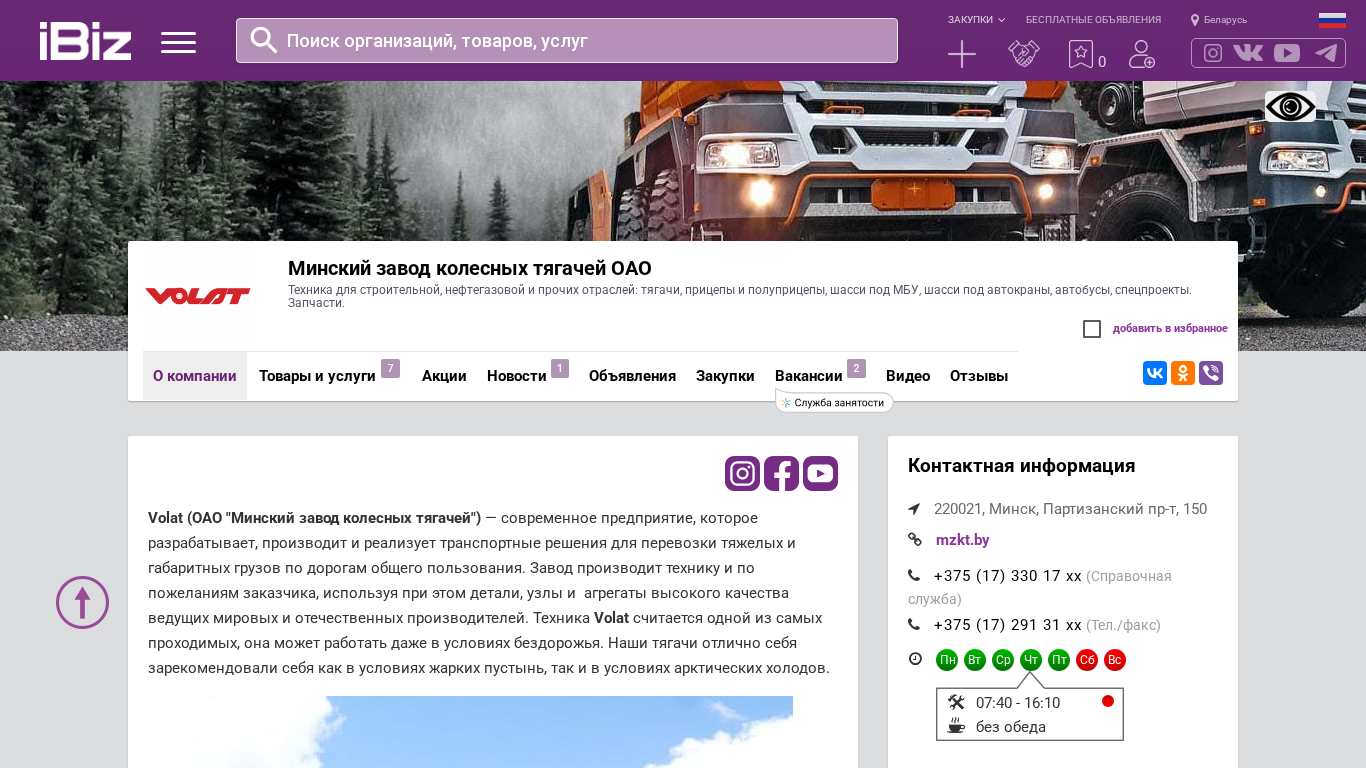Click the phone icon beside Тел./факс number
This screenshot has height=768, width=1366.
tap(914, 625)
